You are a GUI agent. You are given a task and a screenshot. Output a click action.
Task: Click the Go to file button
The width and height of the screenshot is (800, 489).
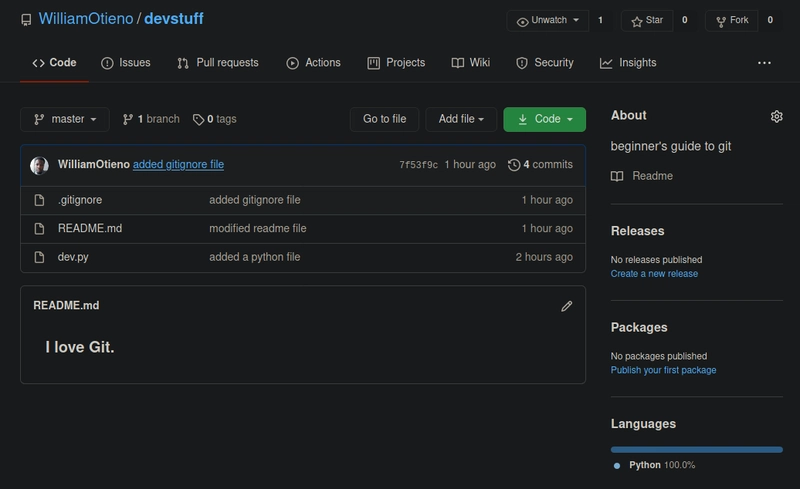pos(385,119)
